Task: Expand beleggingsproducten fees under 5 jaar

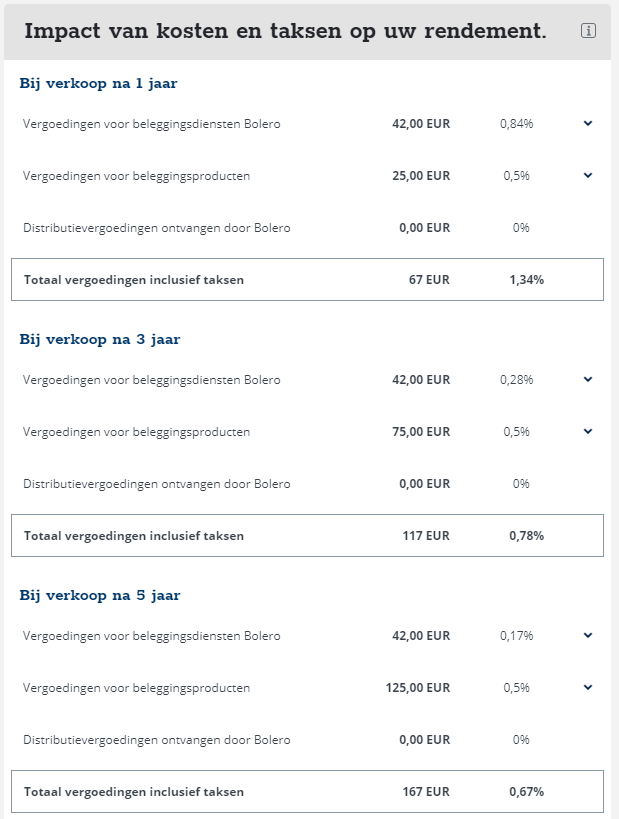Action: coord(588,687)
